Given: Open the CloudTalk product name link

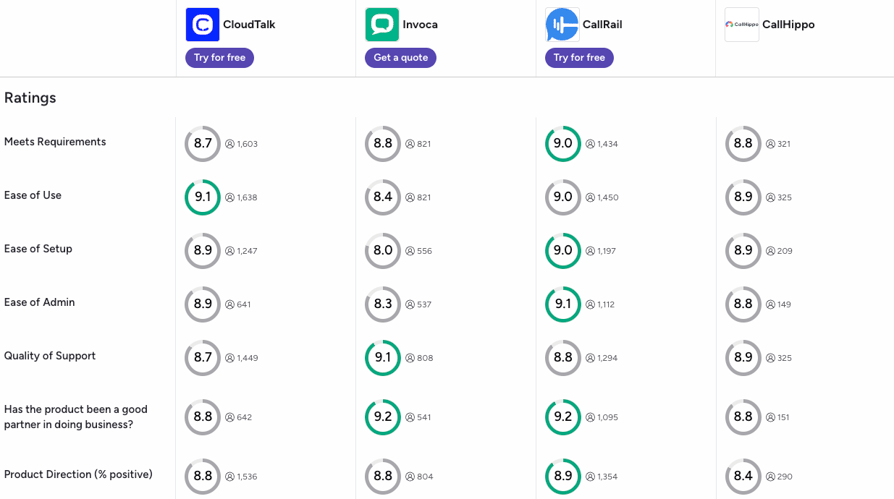Looking at the screenshot, I should tap(249, 25).
